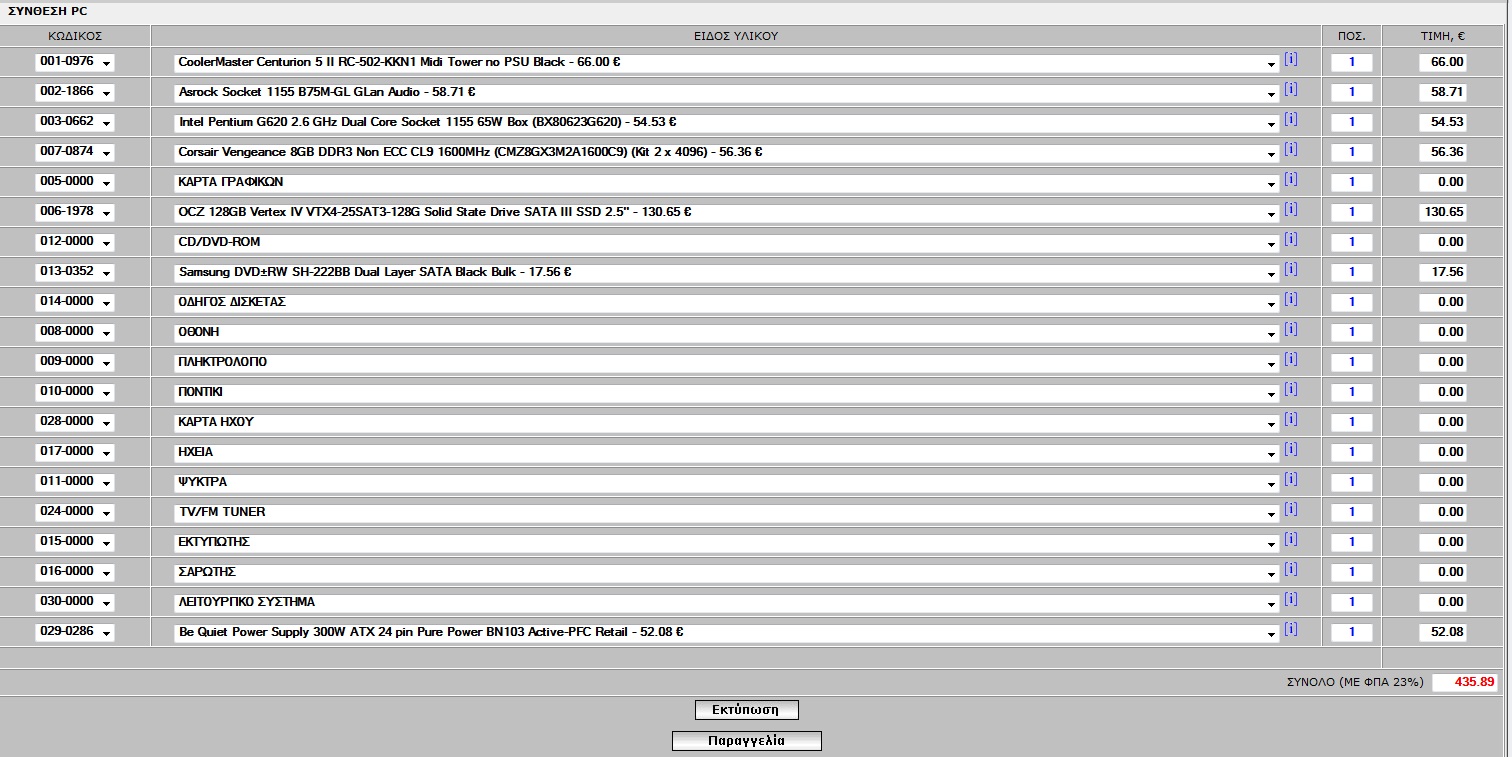Screen dimensions: 1512x757
Task: Open info for Be Quiet Power Supply
Action: coord(1291,629)
